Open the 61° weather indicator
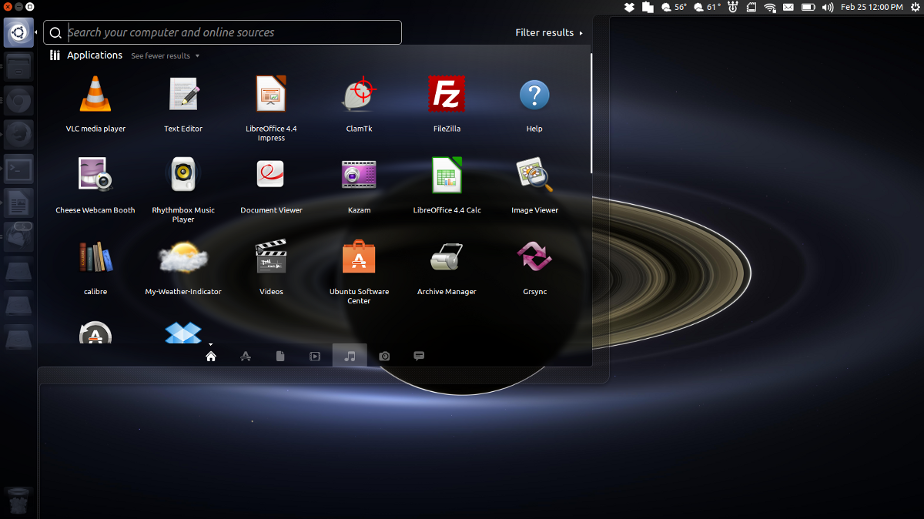Screen dimensions: 924x519 tap(707, 7)
